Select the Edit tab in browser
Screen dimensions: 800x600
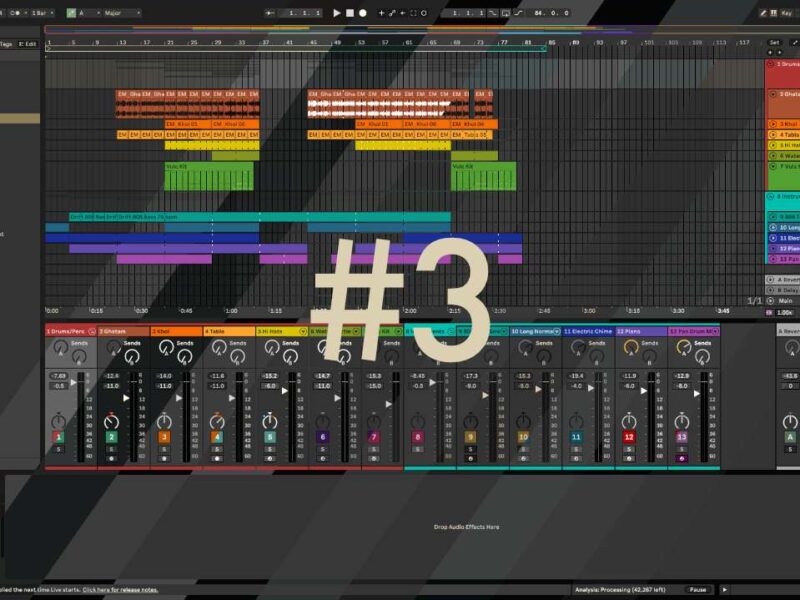click(x=28, y=44)
